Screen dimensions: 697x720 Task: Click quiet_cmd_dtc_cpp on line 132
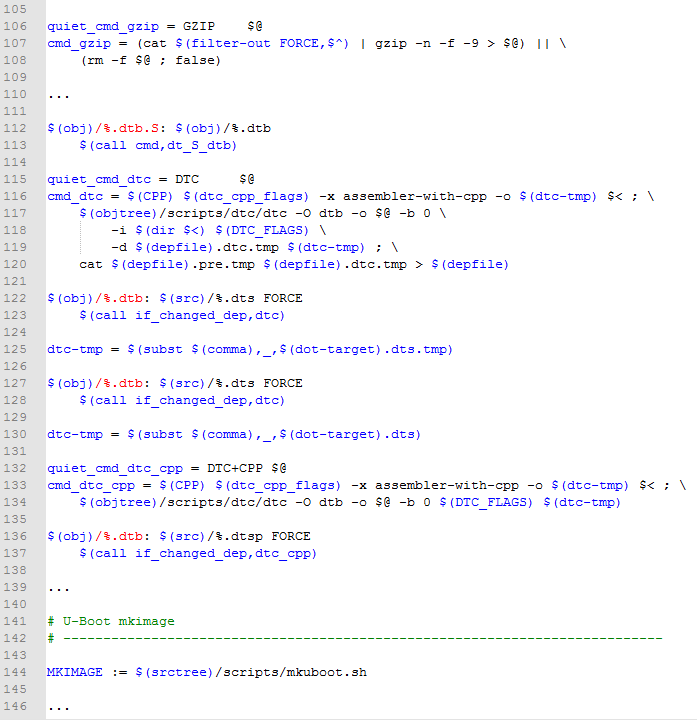point(115,468)
